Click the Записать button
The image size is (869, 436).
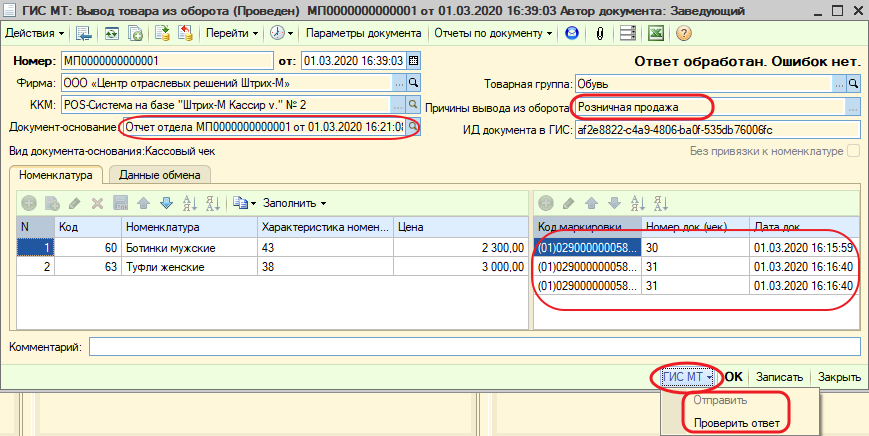pyautogui.click(x=779, y=377)
